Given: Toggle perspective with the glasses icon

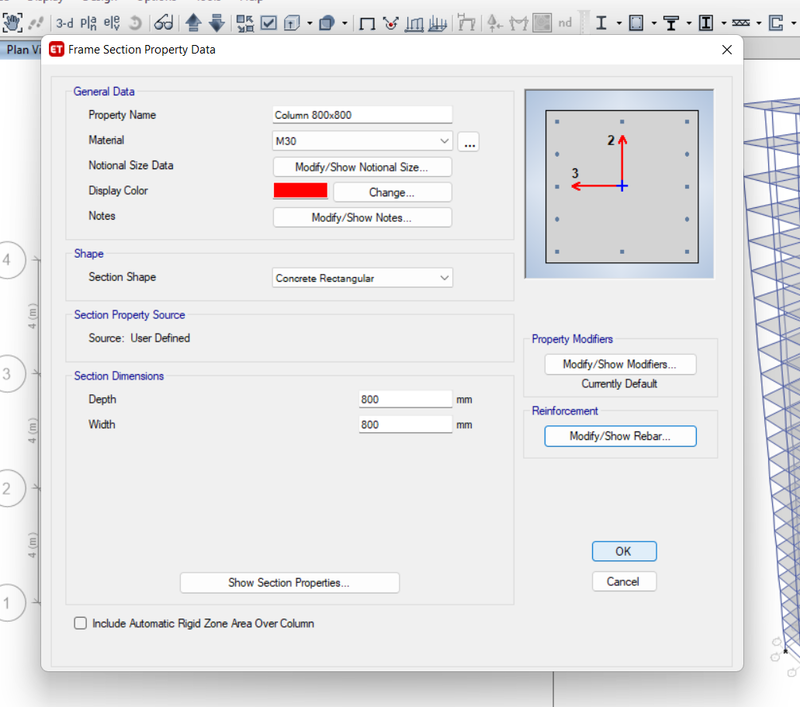Looking at the screenshot, I should 164,23.
